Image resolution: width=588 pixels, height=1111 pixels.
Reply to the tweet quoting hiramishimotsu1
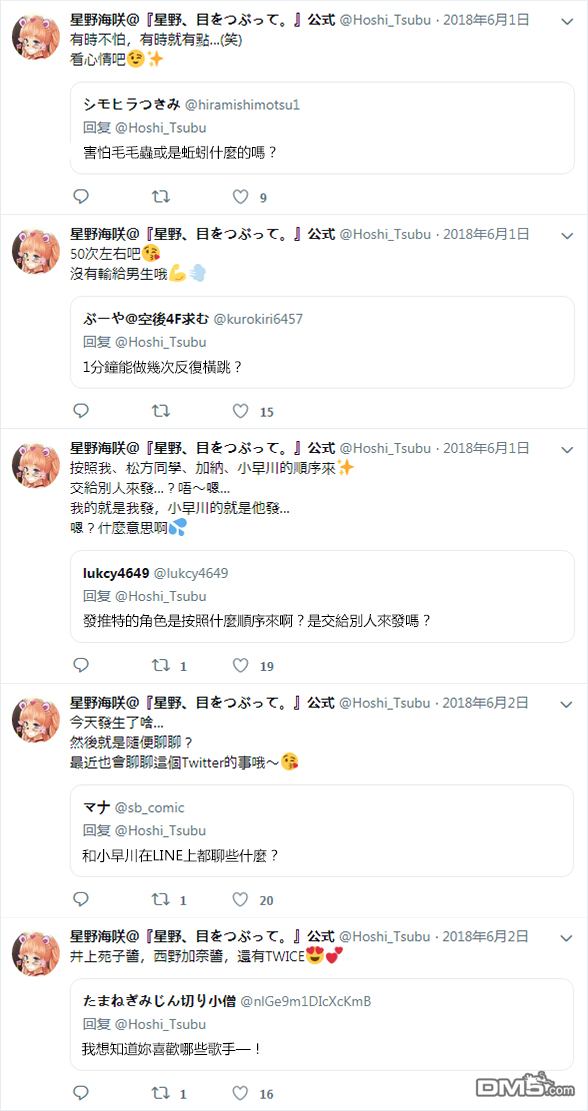81,196
